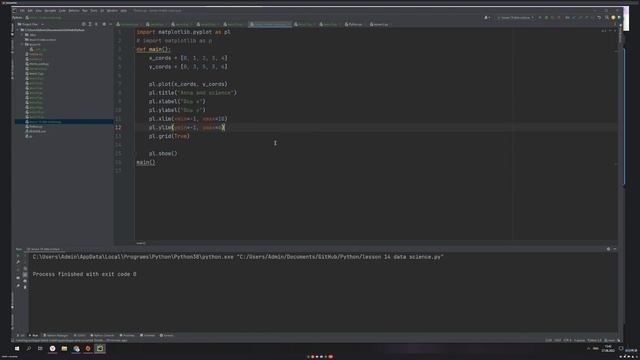640x360 pixels.
Task: Open the File menu
Action: click(x=22, y=11)
